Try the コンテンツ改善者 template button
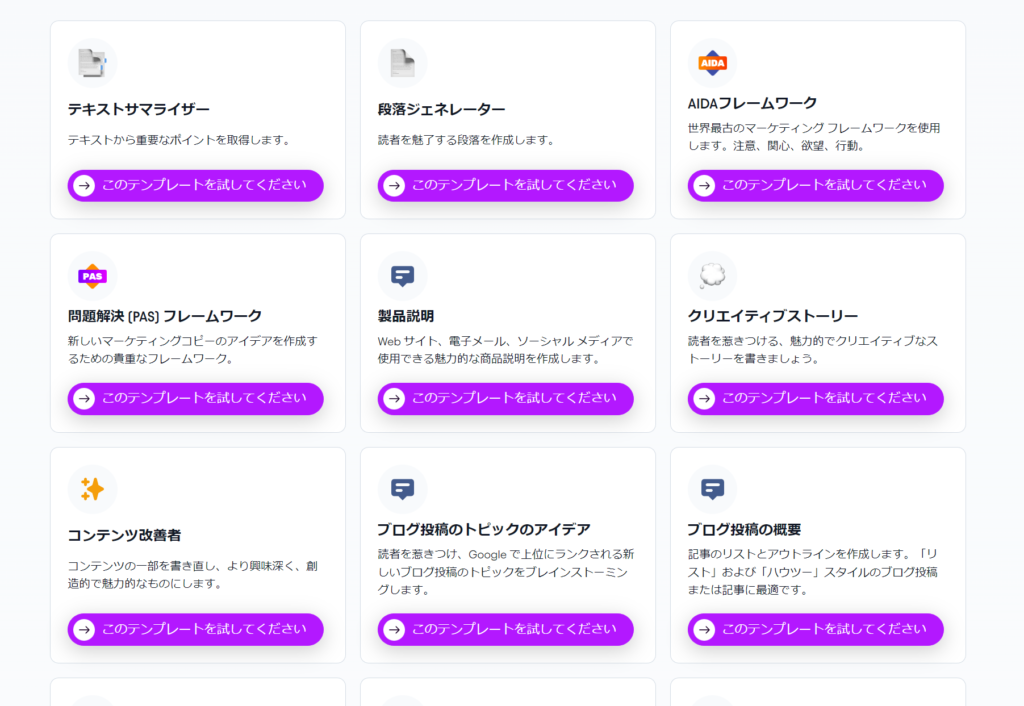 195,629
